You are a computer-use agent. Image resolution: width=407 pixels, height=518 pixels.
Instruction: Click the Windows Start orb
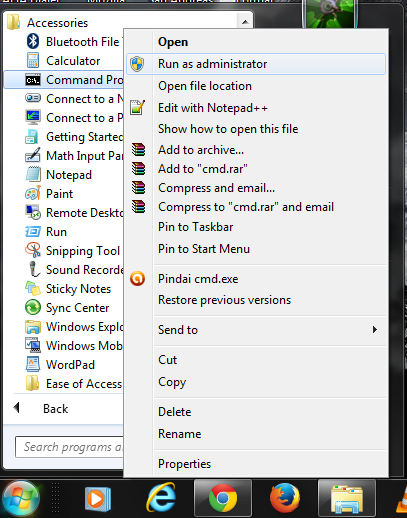(21, 499)
